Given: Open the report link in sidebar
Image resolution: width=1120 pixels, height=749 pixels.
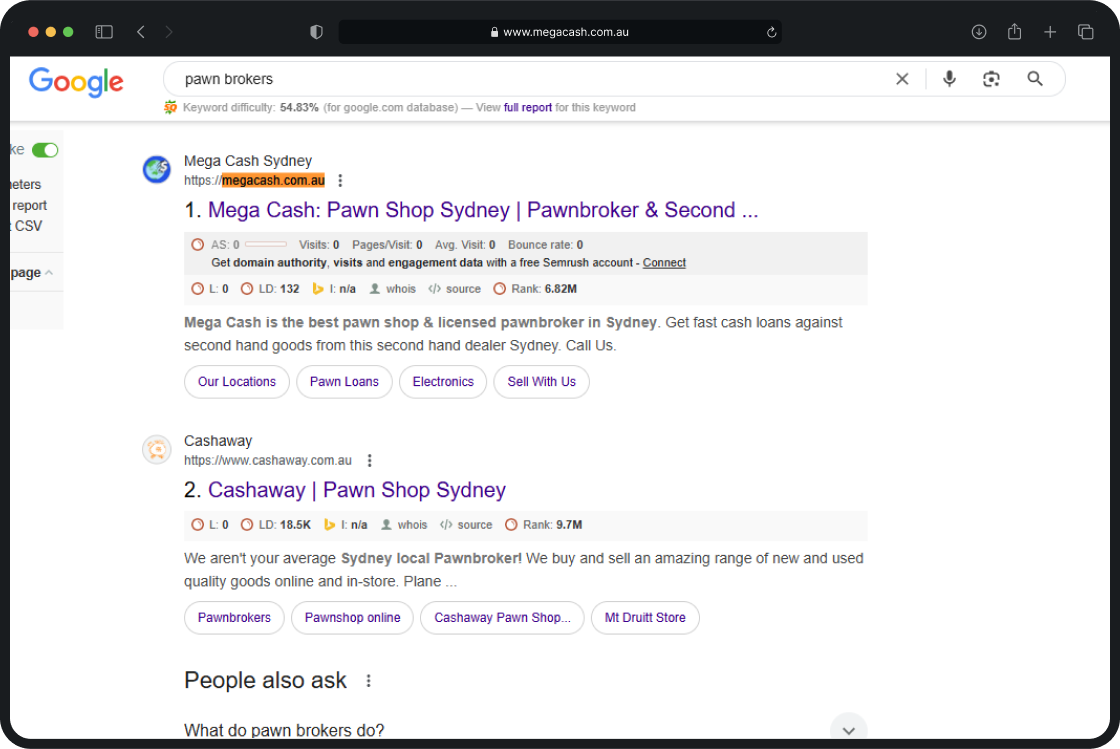Looking at the screenshot, I should pyautogui.click(x=29, y=206).
